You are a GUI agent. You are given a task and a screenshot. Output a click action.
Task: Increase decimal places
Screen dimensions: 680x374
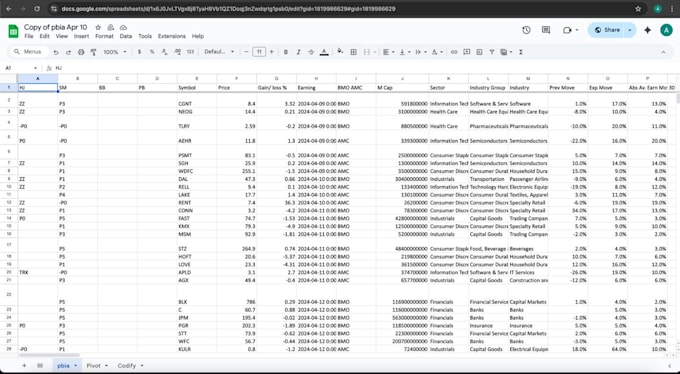177,52
